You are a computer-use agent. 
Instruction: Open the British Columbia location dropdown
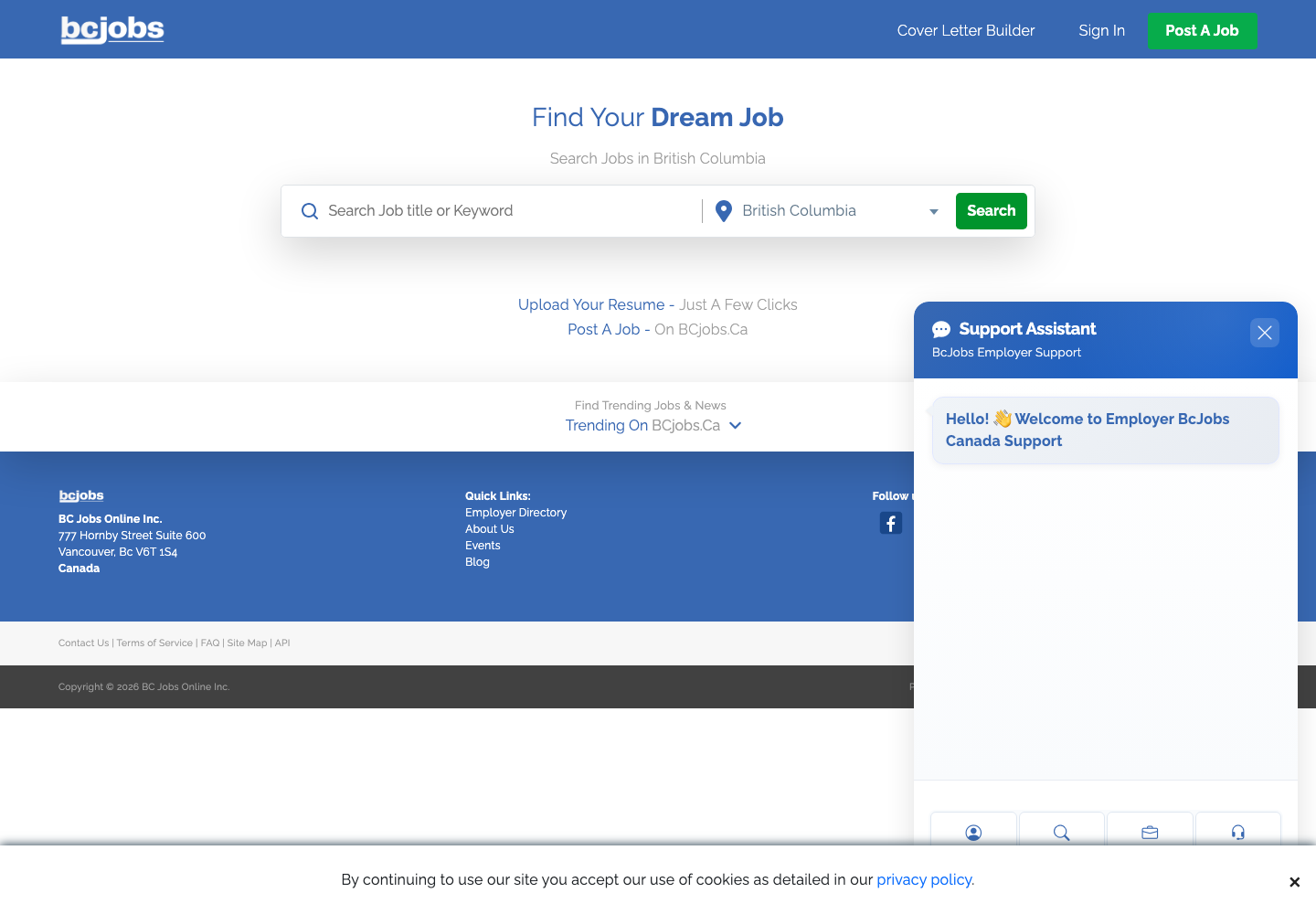pos(839,211)
